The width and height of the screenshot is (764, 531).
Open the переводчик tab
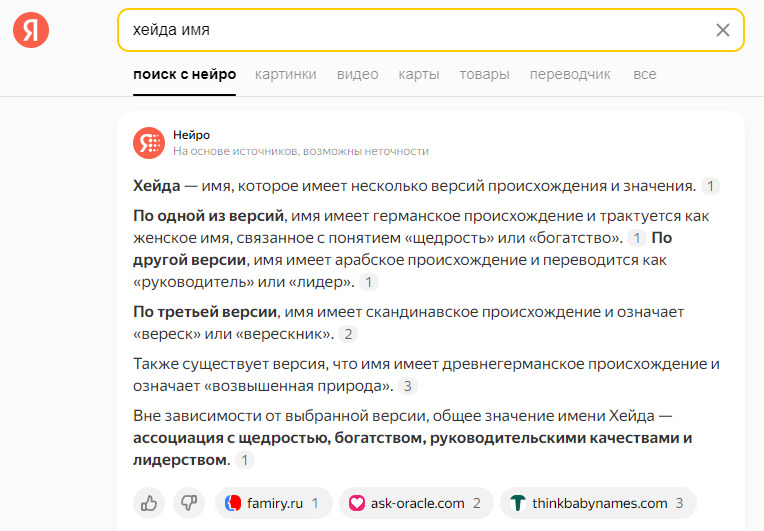[x=570, y=74]
